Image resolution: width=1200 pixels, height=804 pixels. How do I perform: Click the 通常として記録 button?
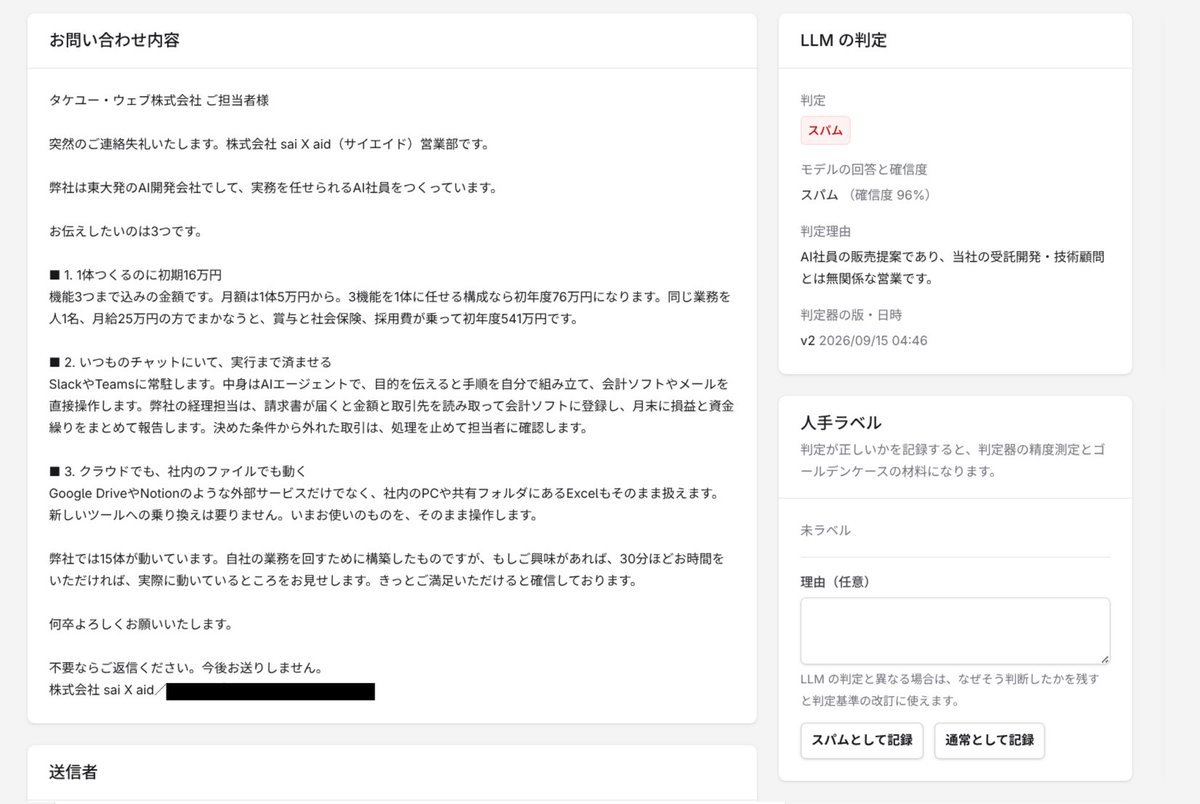tap(989, 741)
